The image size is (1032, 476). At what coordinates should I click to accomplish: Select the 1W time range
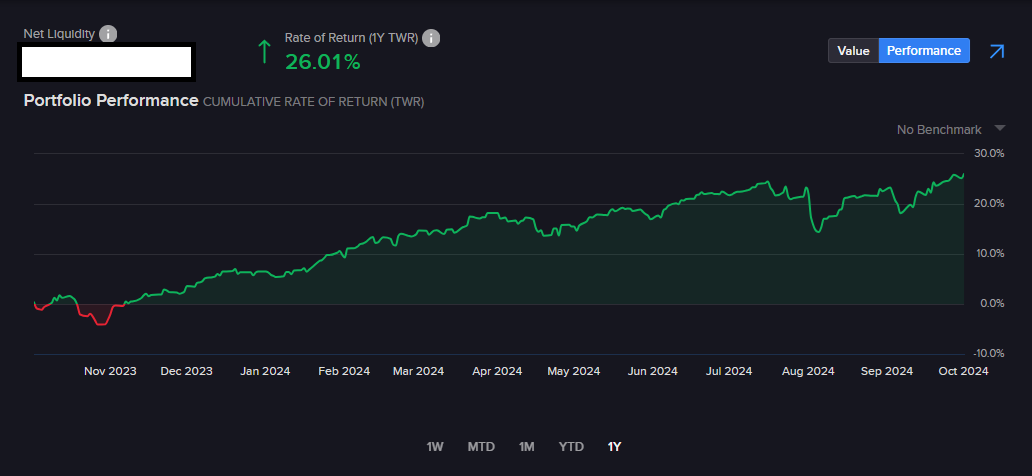(434, 446)
